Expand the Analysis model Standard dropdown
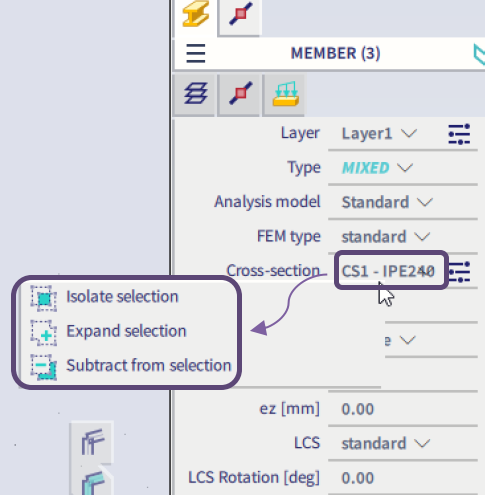Screen dimensions: 485x495 point(387,202)
